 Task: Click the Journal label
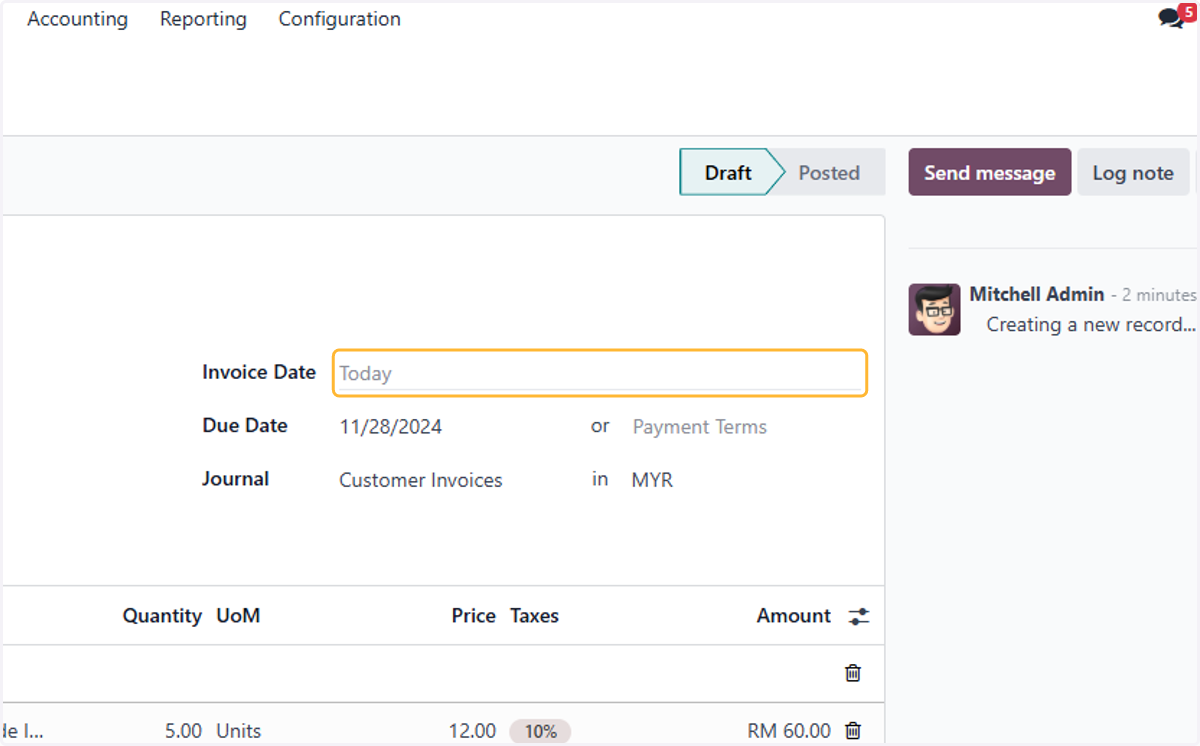pos(236,479)
